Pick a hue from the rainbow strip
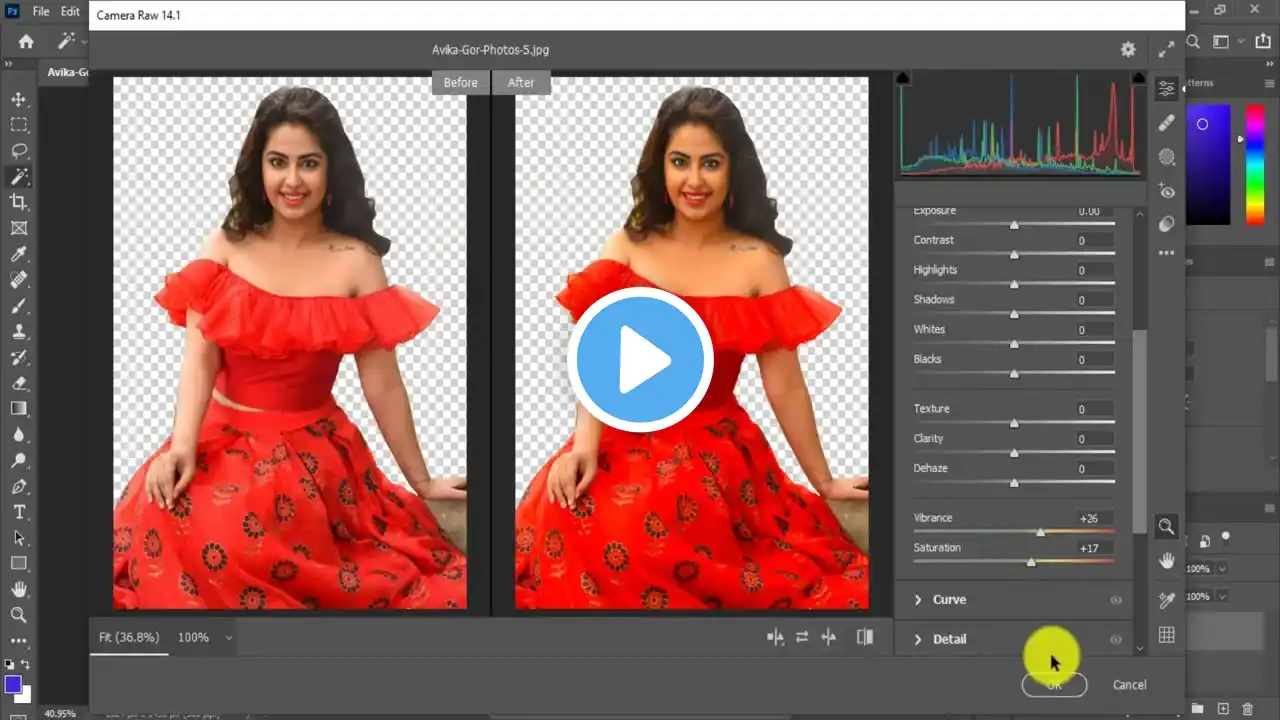 coord(1254,165)
